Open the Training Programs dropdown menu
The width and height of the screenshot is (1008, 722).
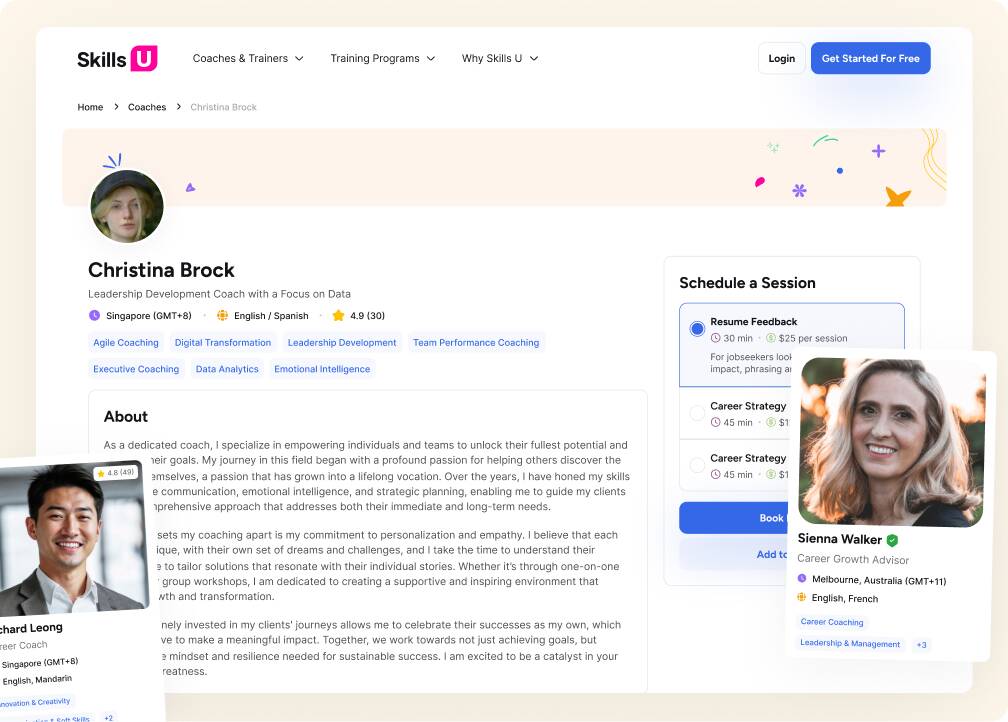click(383, 59)
